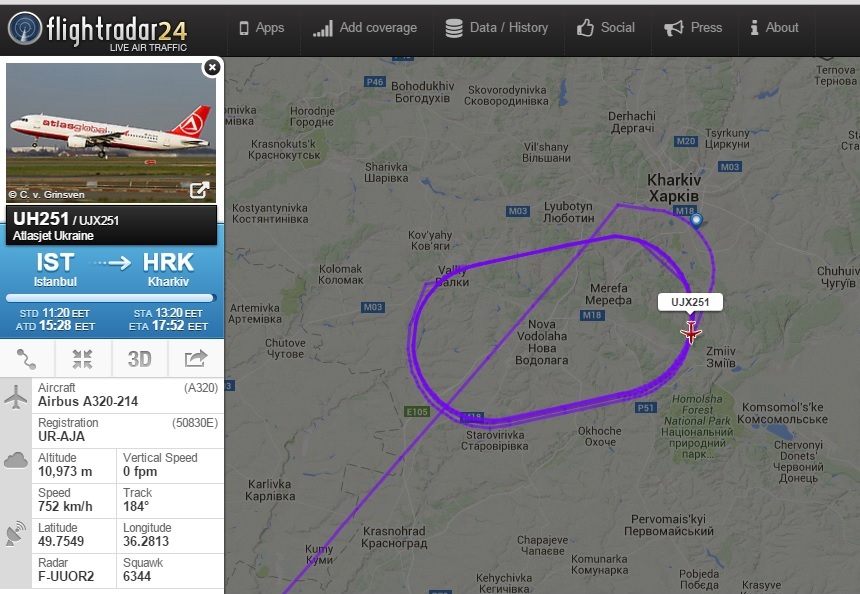Click the Atlasglobal aircraft photo
The width and height of the screenshot is (860, 594).
[111, 133]
